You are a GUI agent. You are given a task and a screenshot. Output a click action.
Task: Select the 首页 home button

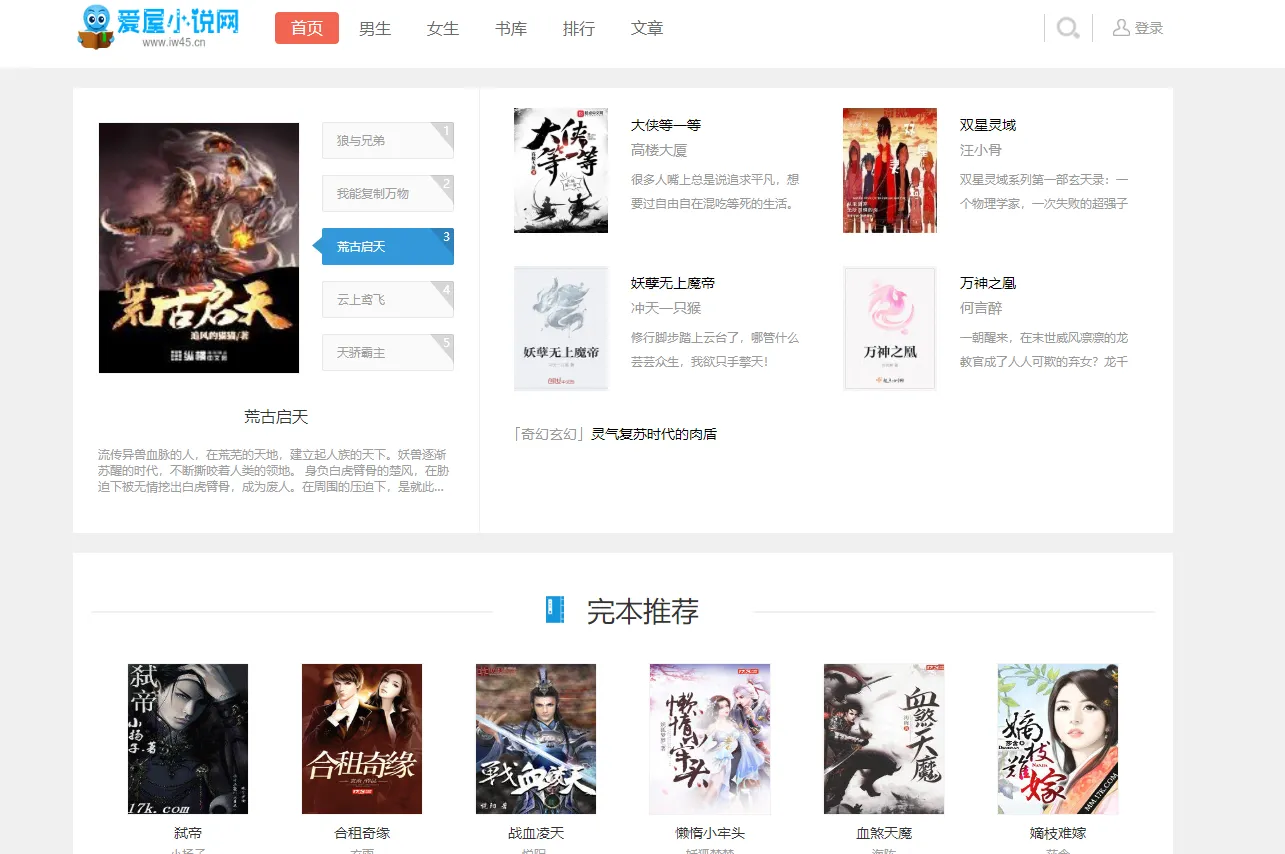pos(307,29)
